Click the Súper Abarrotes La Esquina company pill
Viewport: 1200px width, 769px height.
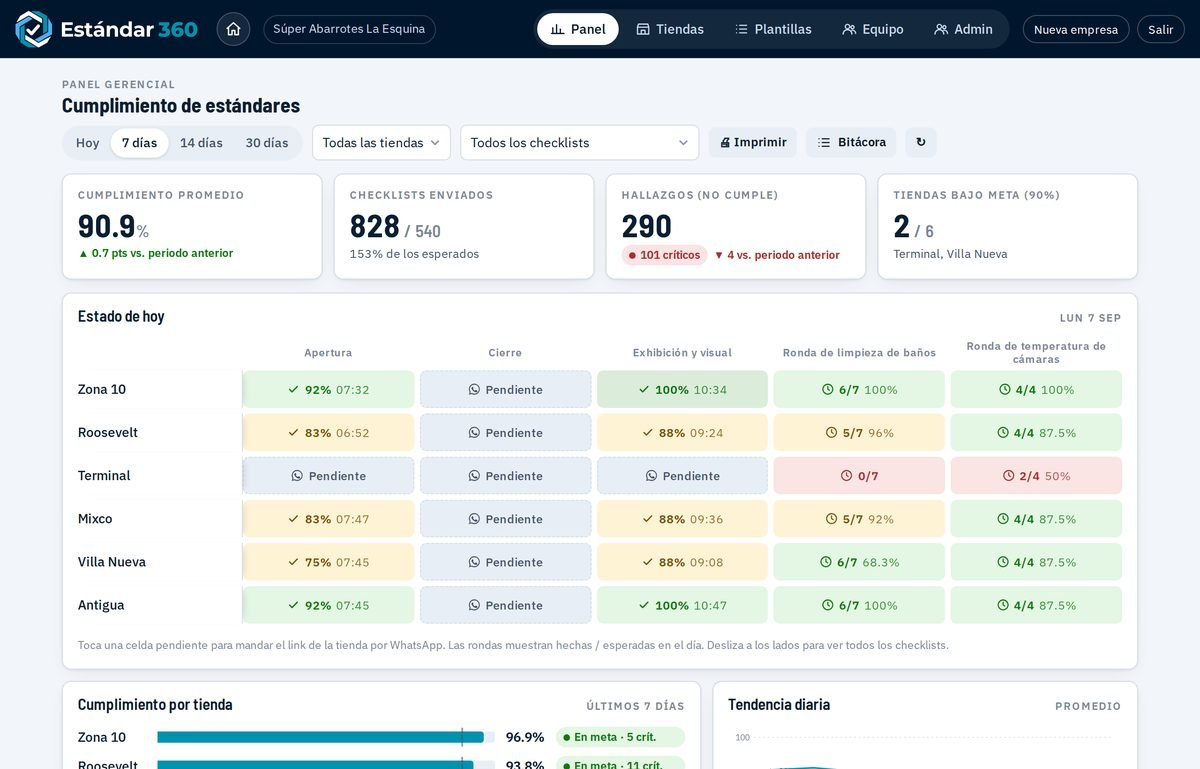[349, 29]
